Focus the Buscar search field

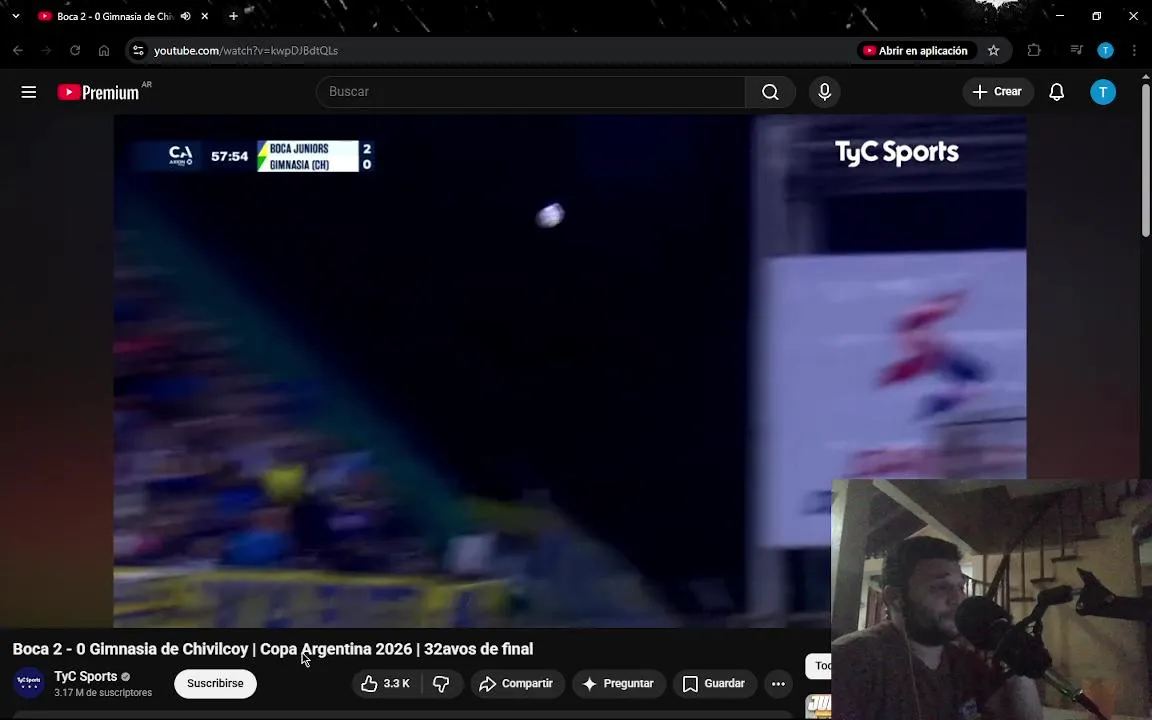pyautogui.click(x=530, y=92)
